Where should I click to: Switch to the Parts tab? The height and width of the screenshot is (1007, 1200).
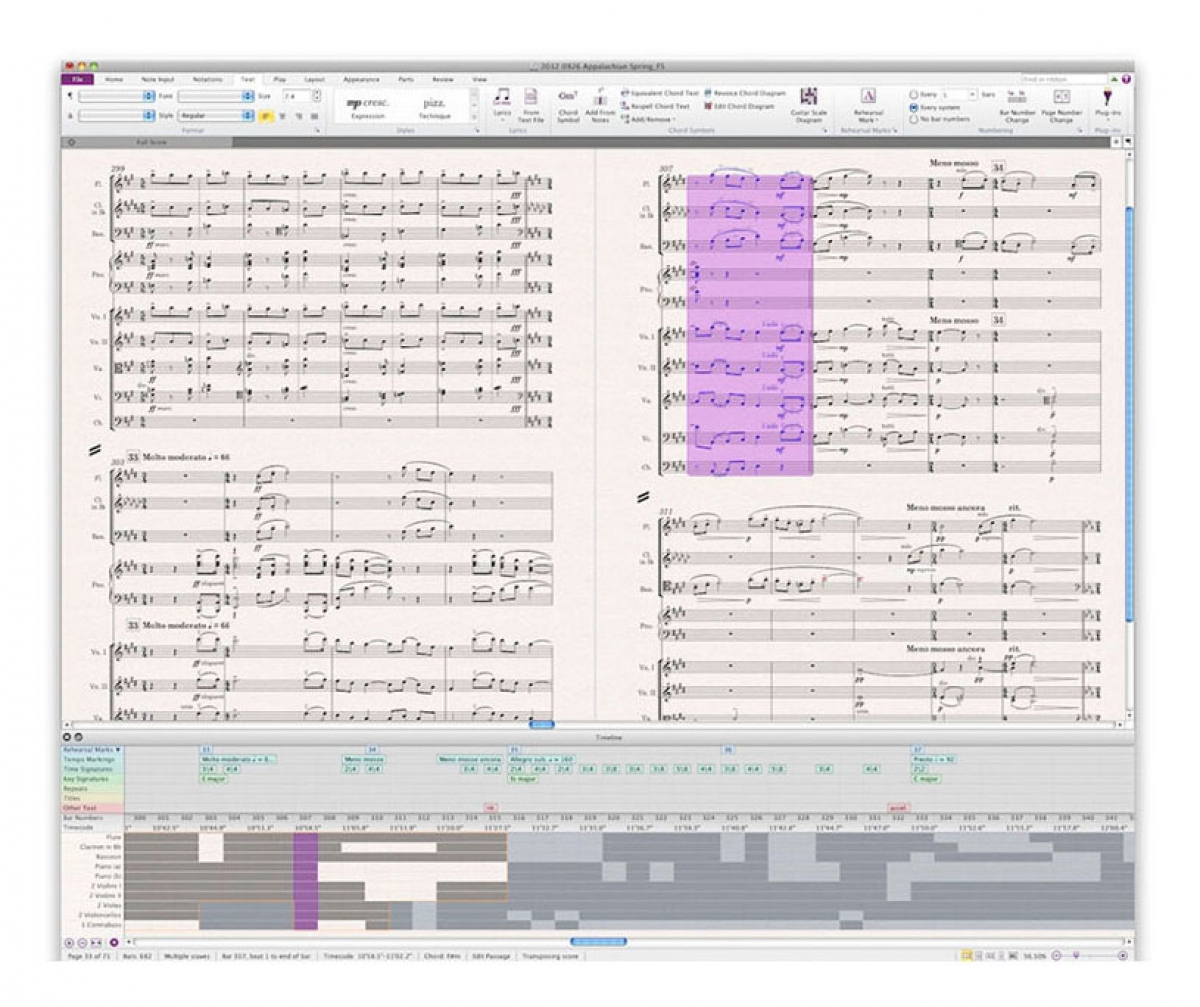click(x=406, y=78)
